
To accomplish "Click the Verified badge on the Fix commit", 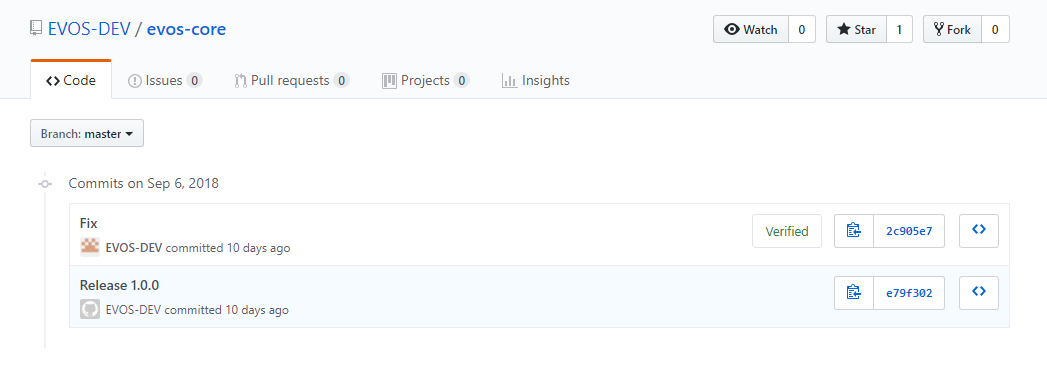I will (787, 232).
